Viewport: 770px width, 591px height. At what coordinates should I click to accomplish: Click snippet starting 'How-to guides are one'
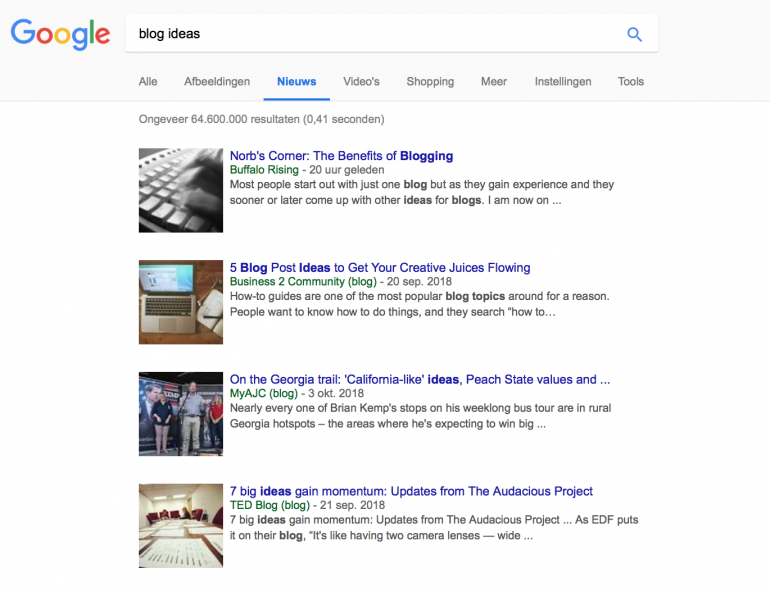419,304
